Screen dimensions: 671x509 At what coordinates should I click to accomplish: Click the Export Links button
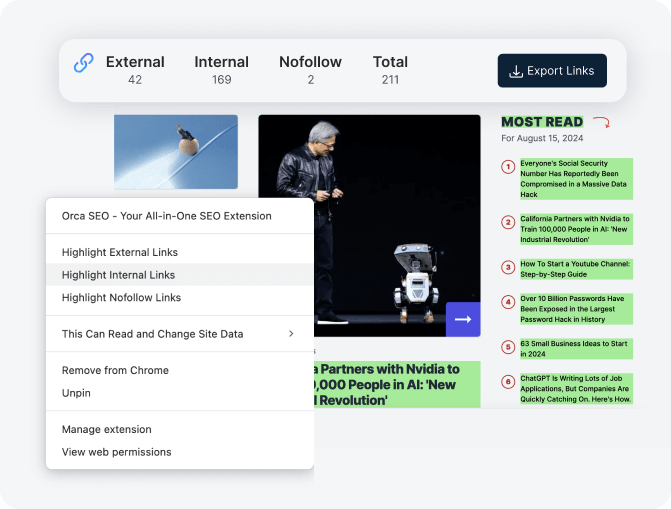(x=552, y=71)
